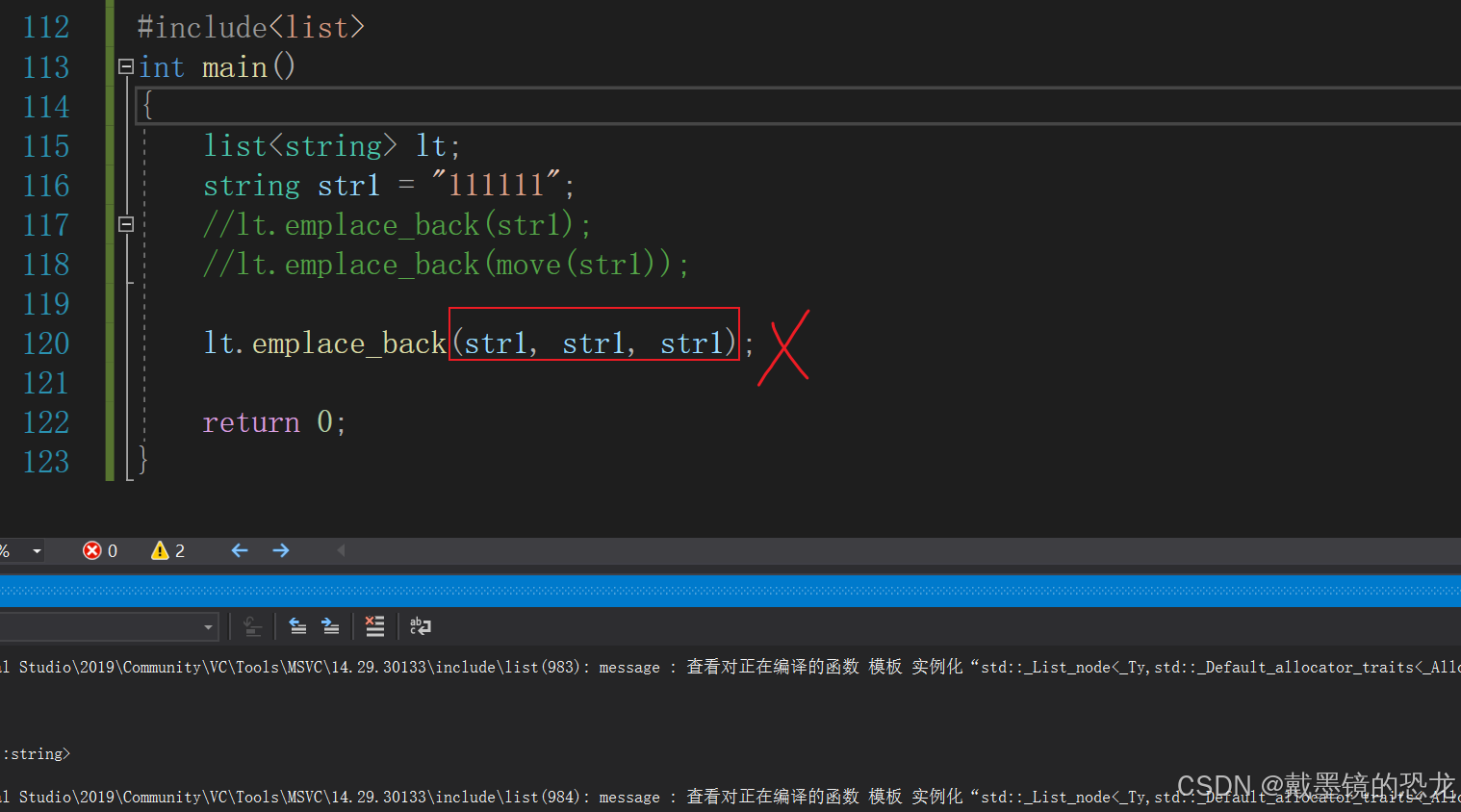This screenshot has height=812, width=1461.
Task: Click 'emplace_back' on line 120
Action: pyautogui.click(x=349, y=343)
